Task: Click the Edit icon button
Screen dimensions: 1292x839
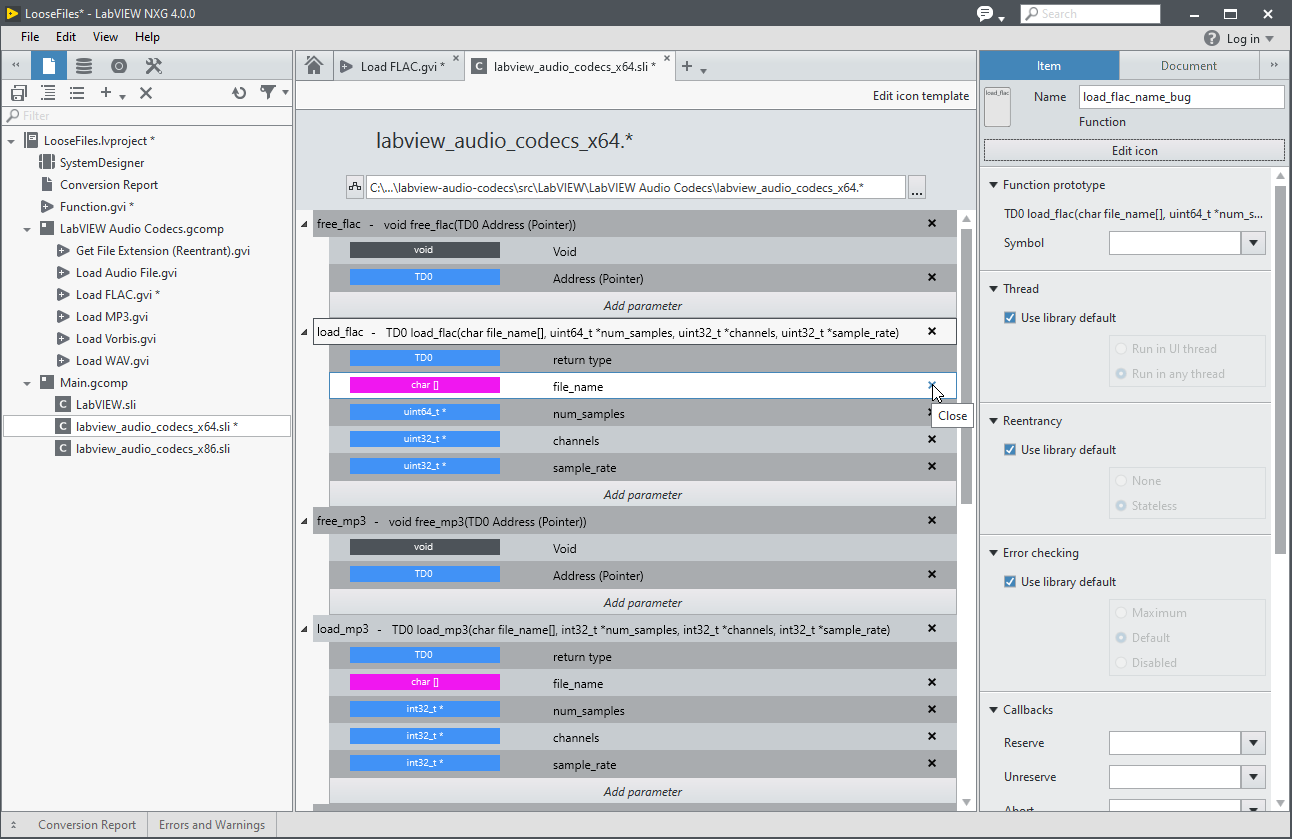Action: pyautogui.click(x=1134, y=151)
